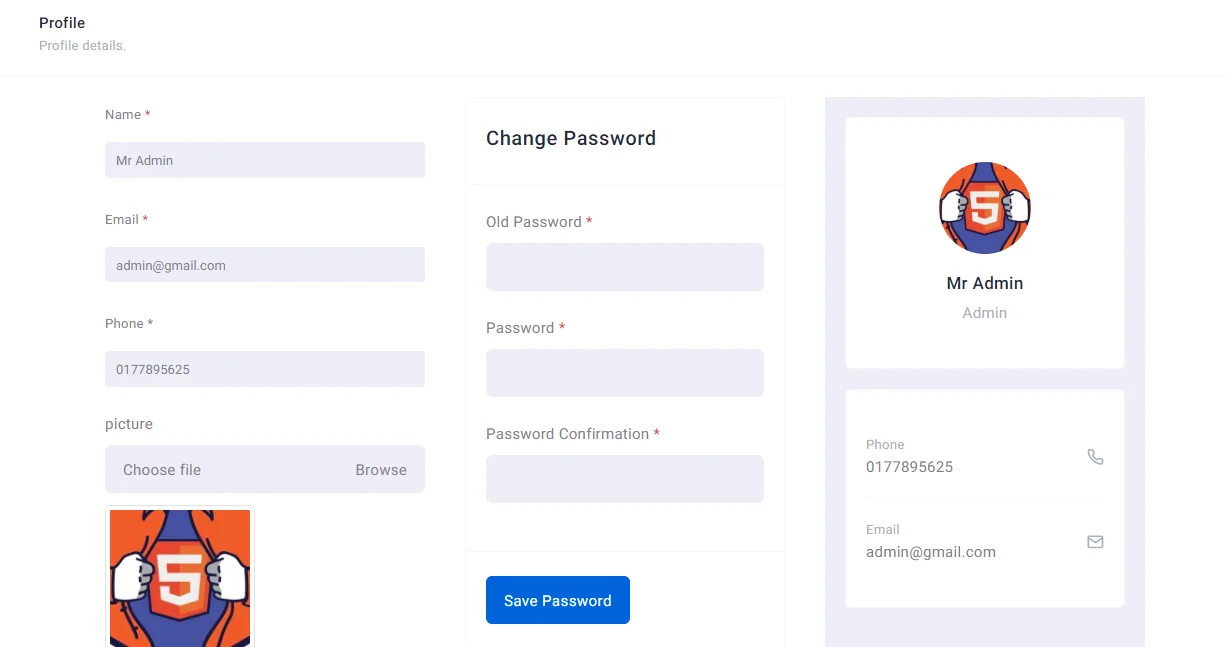Viewport: 1226px width, 647px height.
Task: Click the Profile page title
Action: pyautogui.click(x=62, y=23)
